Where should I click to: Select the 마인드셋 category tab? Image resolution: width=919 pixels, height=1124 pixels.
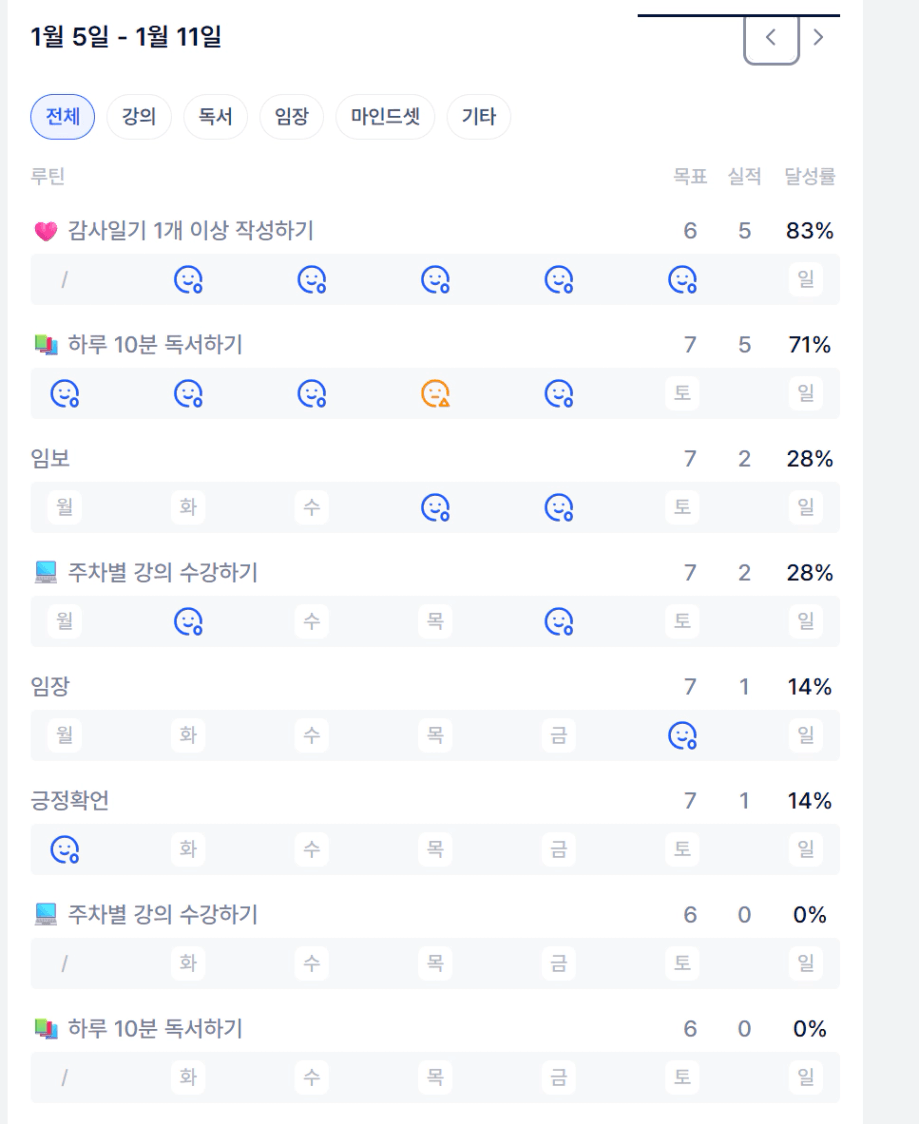385,117
